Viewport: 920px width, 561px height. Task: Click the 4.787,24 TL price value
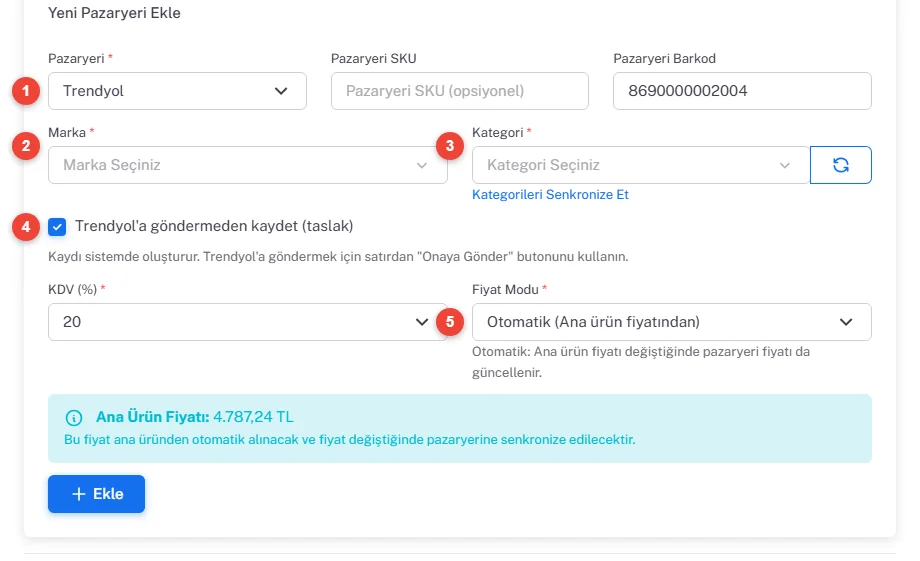pyautogui.click(x=253, y=417)
